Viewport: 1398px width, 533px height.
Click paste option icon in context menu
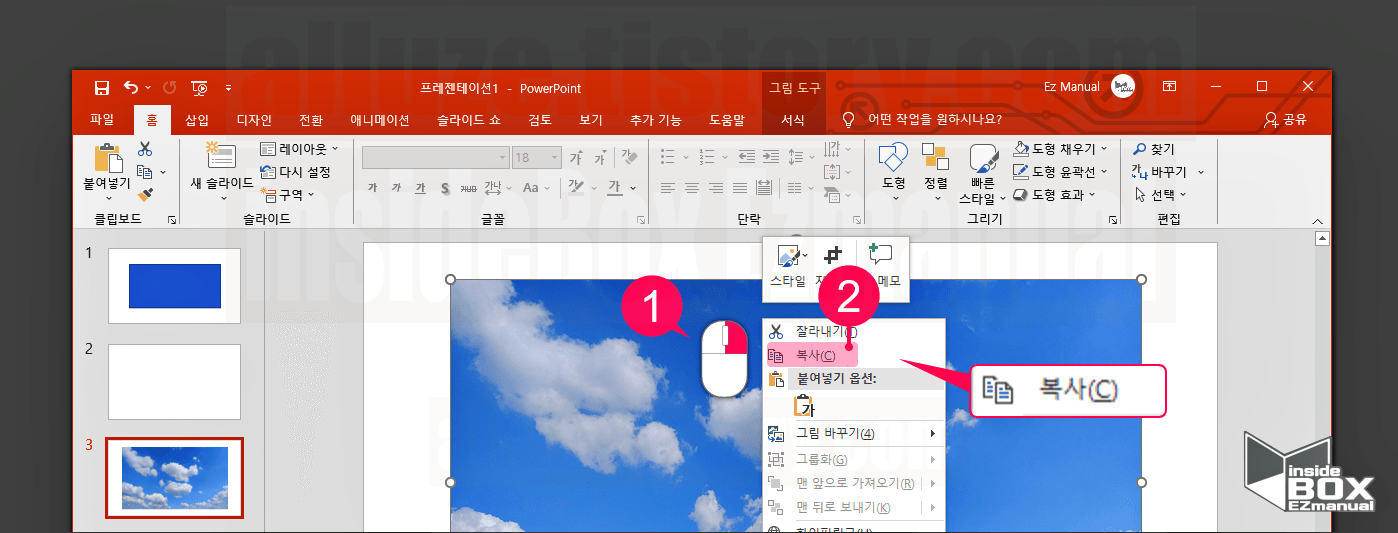(x=803, y=404)
